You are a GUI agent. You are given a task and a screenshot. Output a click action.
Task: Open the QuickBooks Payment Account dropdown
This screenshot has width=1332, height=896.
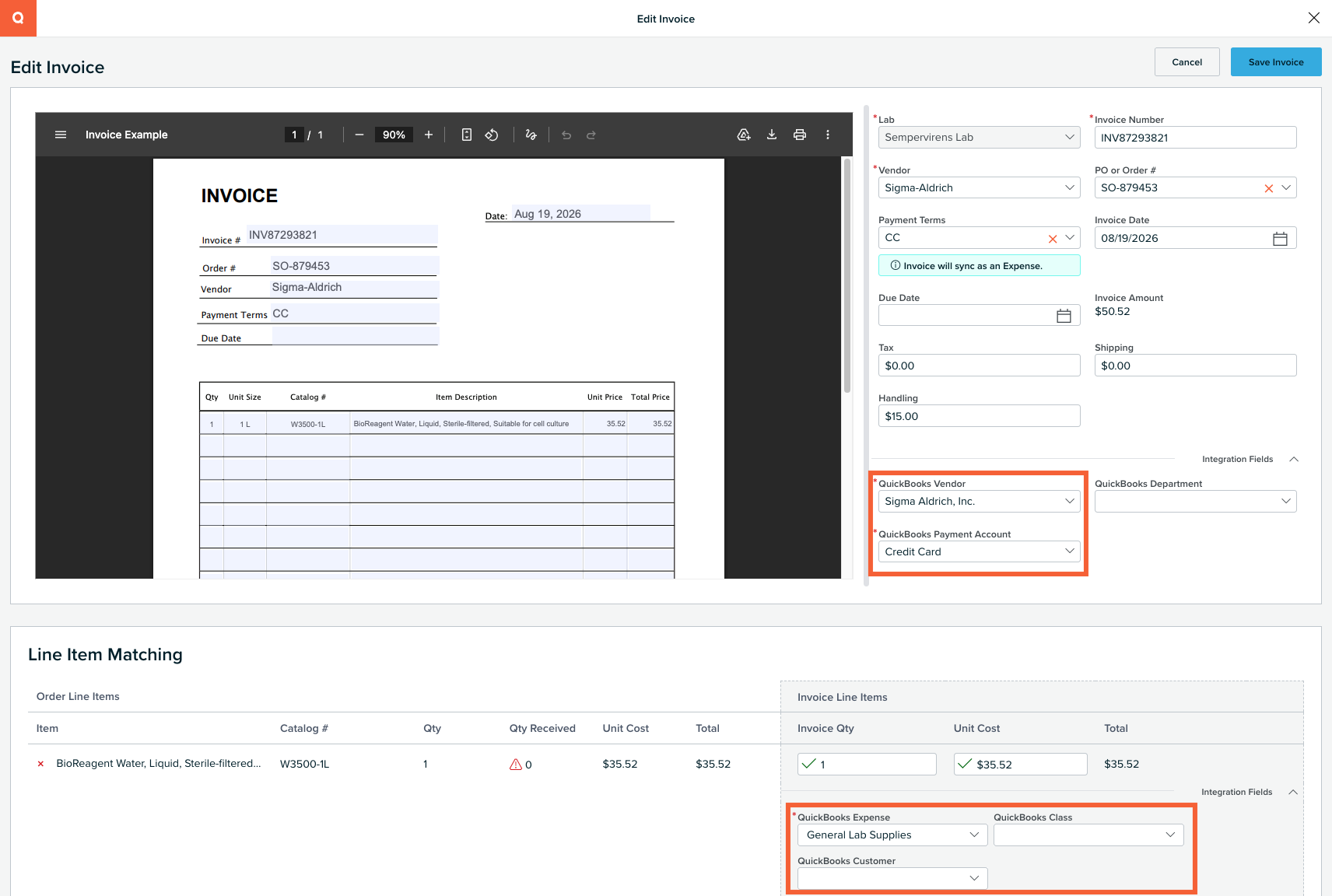coord(979,551)
